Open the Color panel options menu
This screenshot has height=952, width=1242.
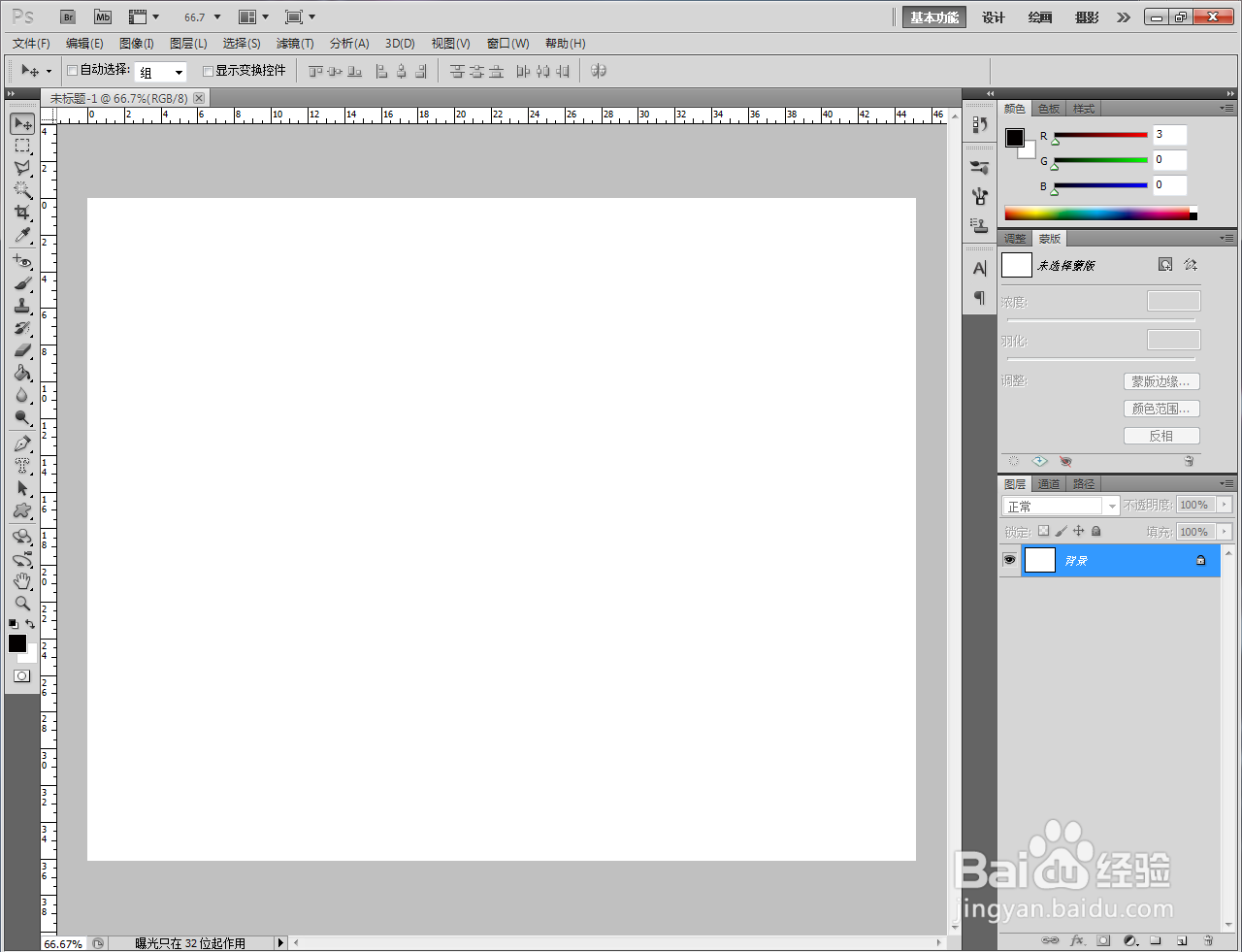click(1226, 108)
